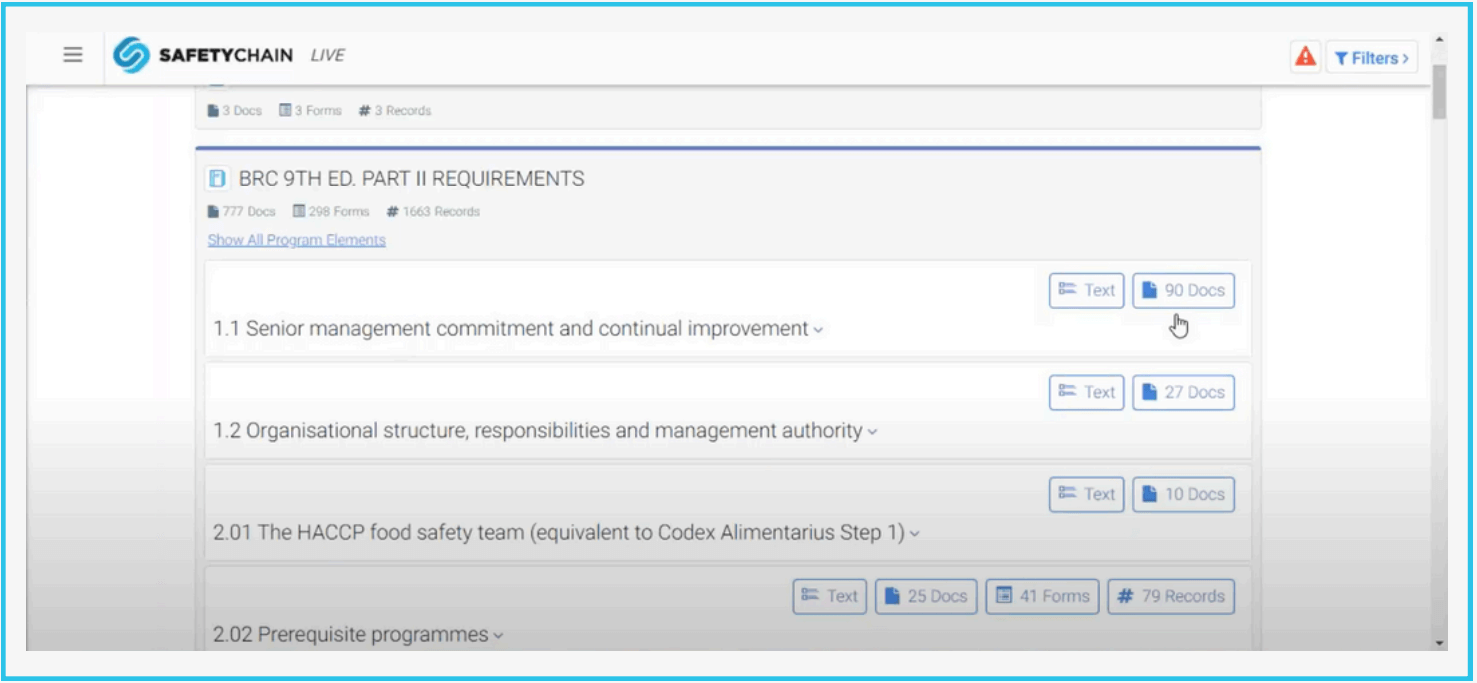Open Text for 2.01 HACCP food safety team

pyautogui.click(x=1087, y=494)
